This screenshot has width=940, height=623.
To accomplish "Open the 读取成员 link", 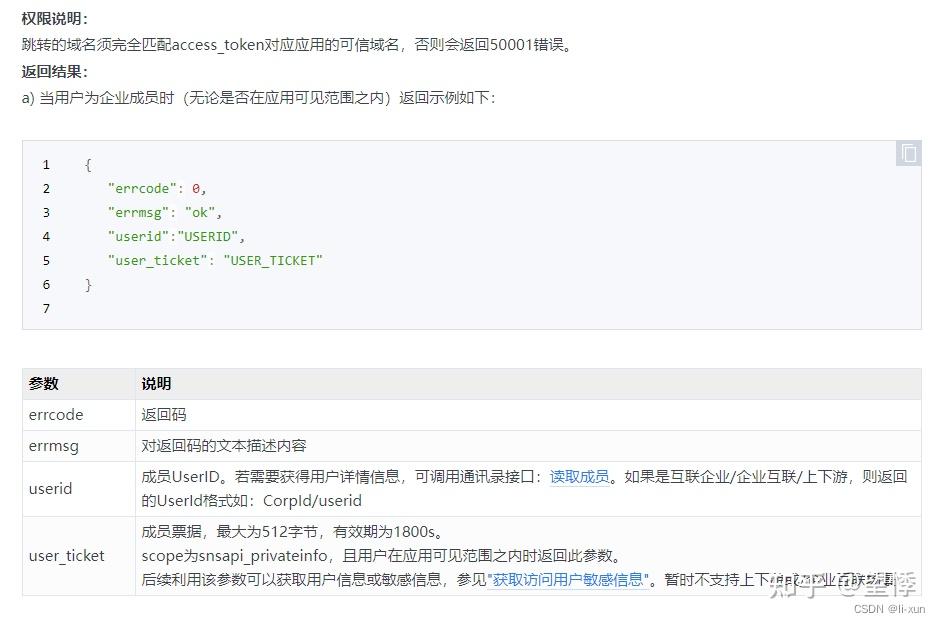I will [x=579, y=477].
